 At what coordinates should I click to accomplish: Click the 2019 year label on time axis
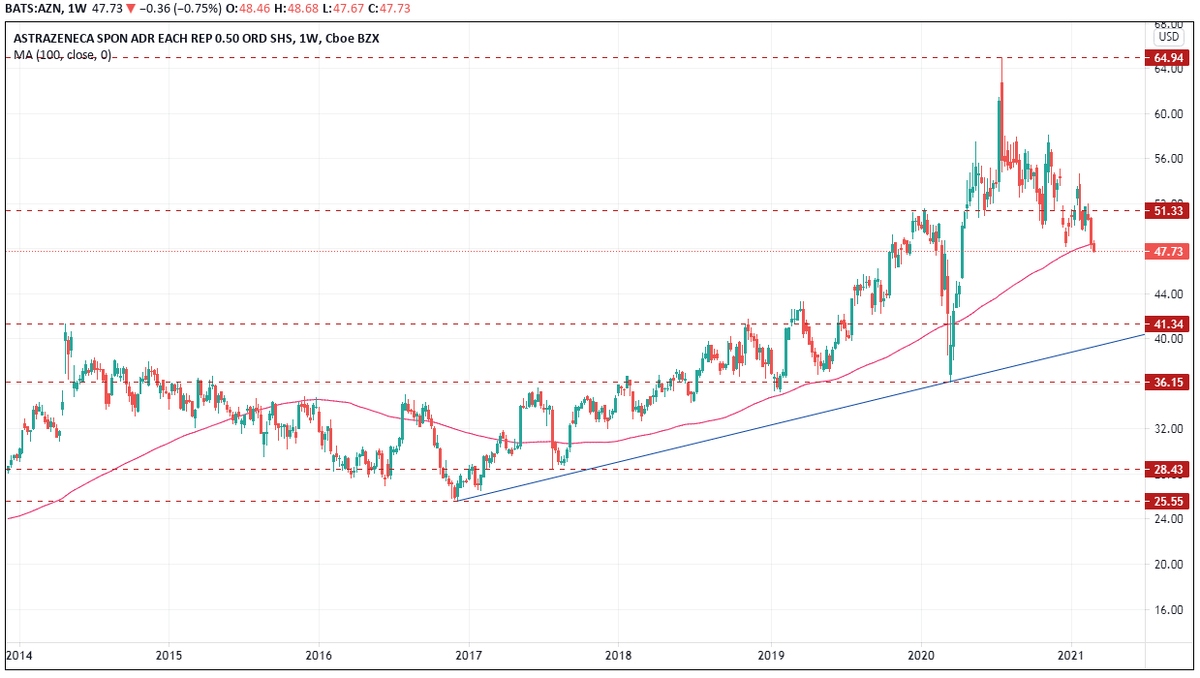[770, 657]
